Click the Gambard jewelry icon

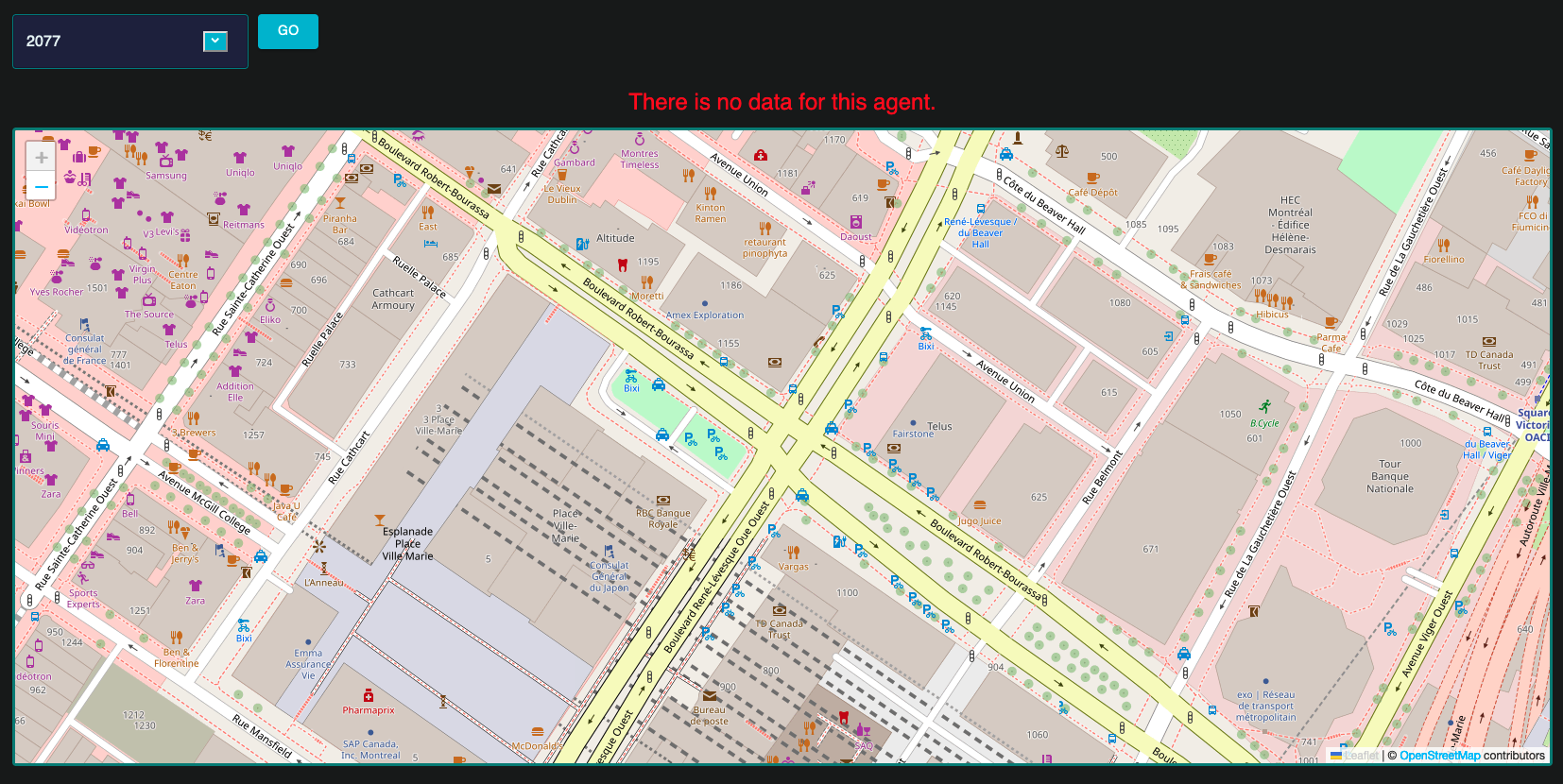(574, 148)
